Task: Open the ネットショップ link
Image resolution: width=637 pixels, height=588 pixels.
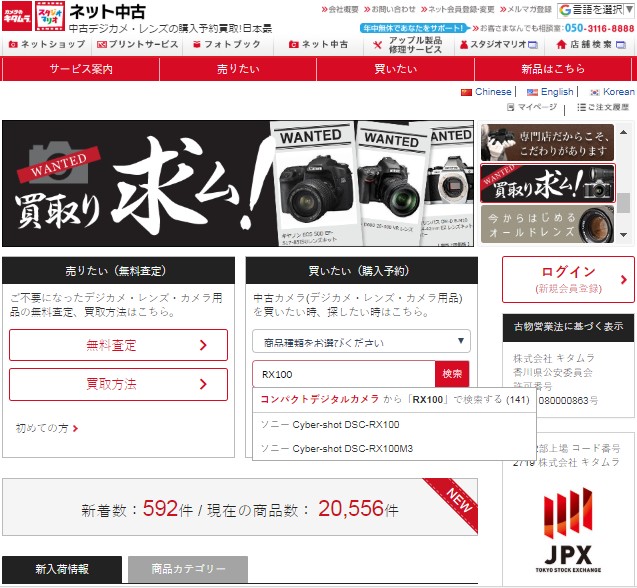Action: pos(46,45)
